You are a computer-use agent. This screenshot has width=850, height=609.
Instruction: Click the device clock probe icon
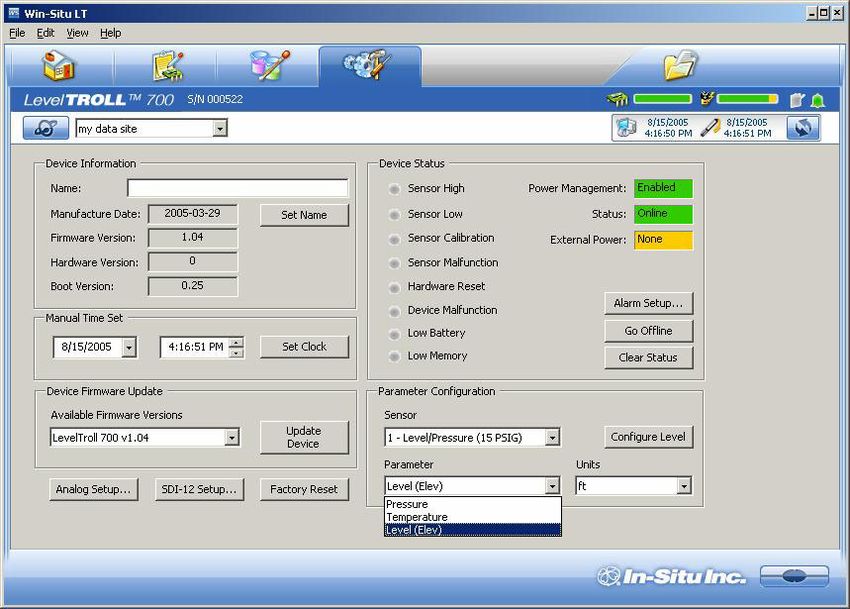[710, 127]
